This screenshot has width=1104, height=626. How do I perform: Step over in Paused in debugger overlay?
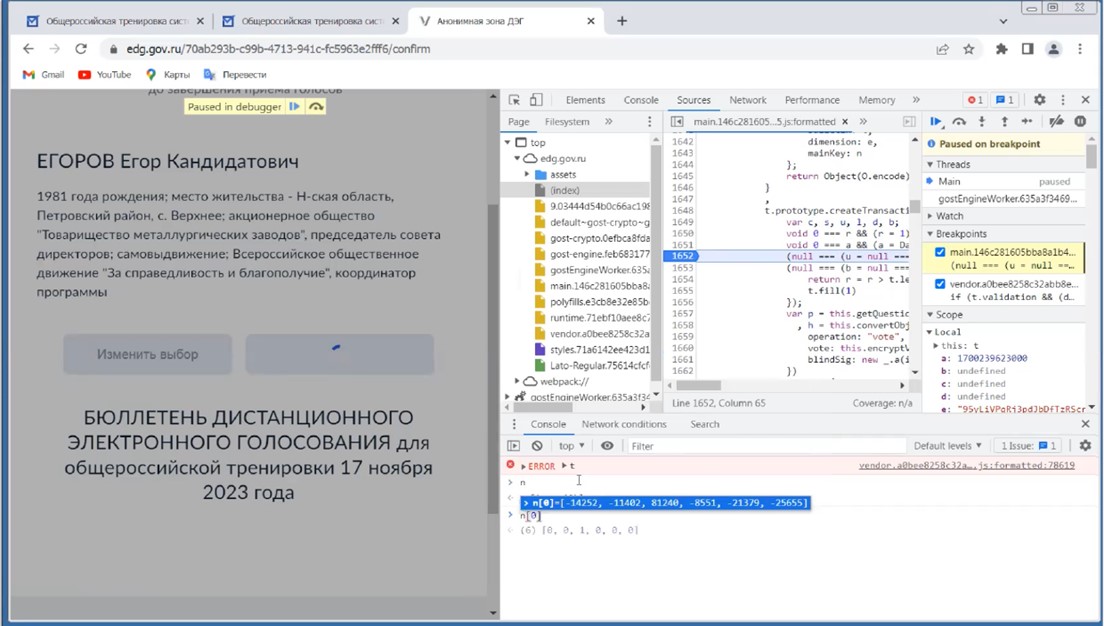pos(316,106)
